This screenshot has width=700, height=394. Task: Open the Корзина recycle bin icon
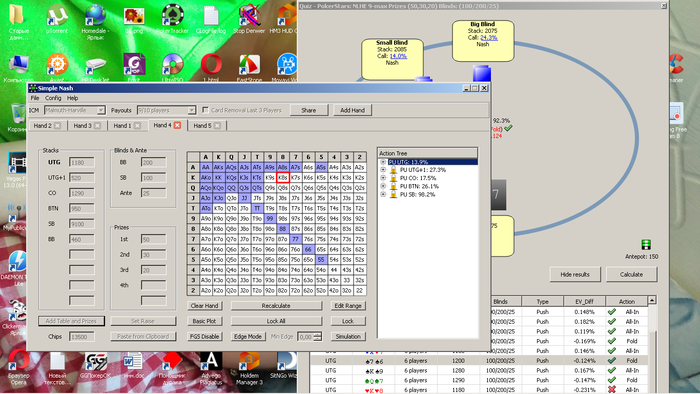point(18,117)
